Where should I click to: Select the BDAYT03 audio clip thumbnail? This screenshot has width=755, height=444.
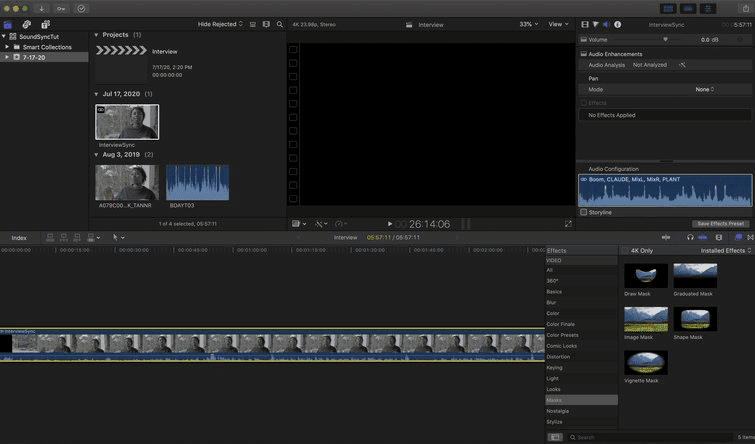pyautogui.click(x=197, y=183)
